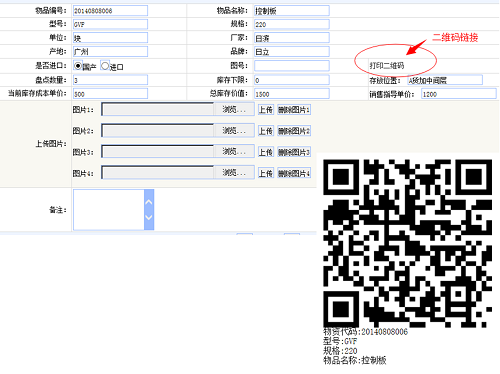
Task: Click the 销售指导单价 field
Action: coord(459,94)
